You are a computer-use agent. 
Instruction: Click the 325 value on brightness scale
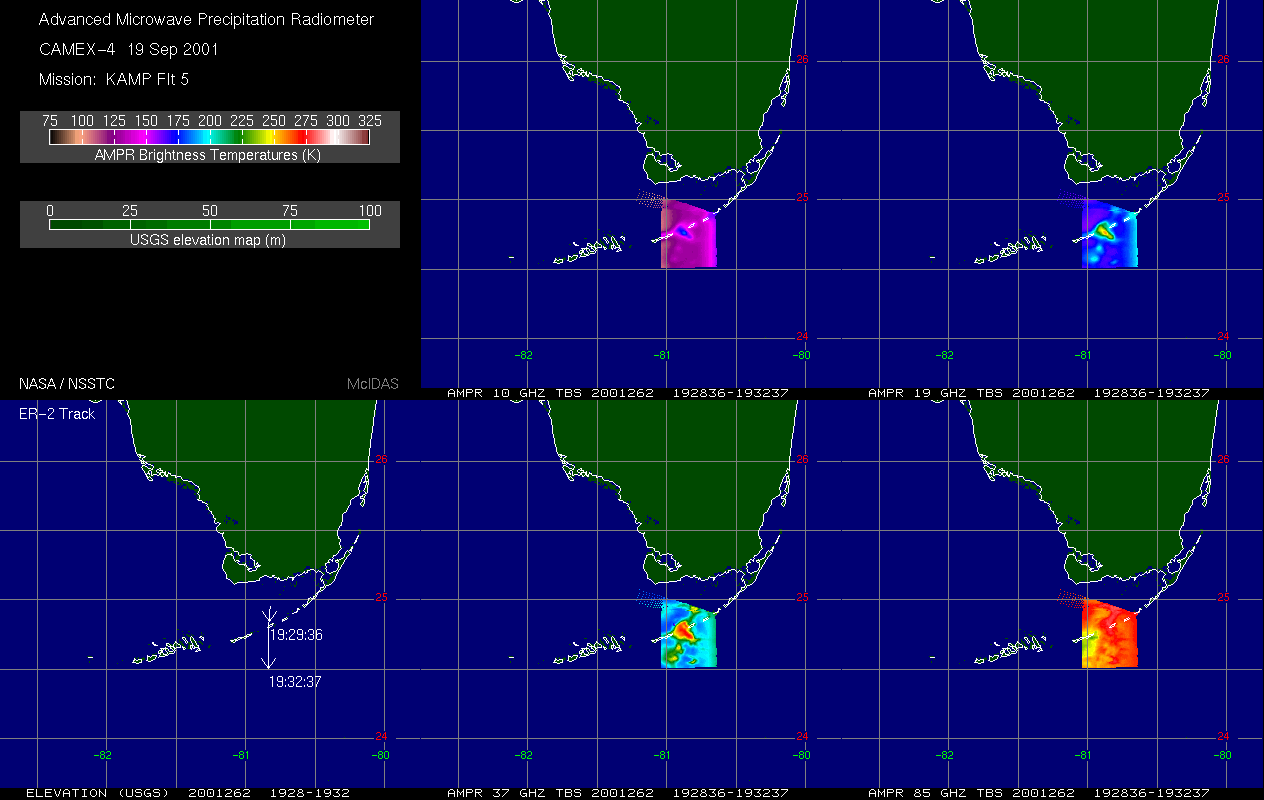369,120
